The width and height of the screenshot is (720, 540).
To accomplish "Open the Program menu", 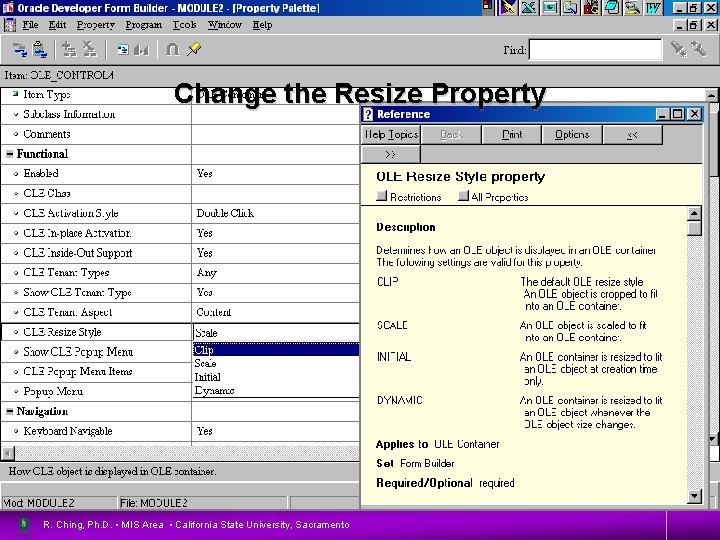I will pos(144,25).
